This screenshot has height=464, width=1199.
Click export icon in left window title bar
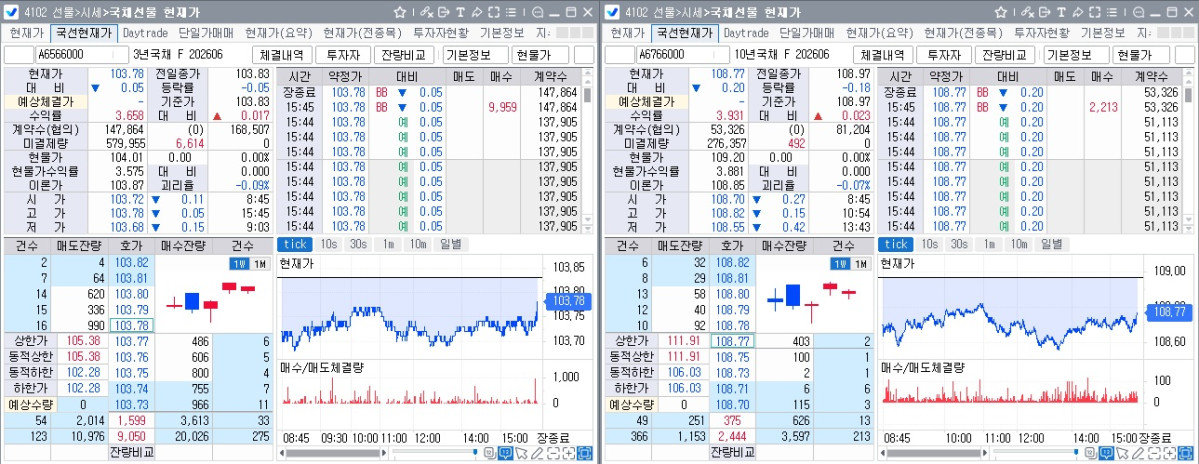click(x=444, y=12)
